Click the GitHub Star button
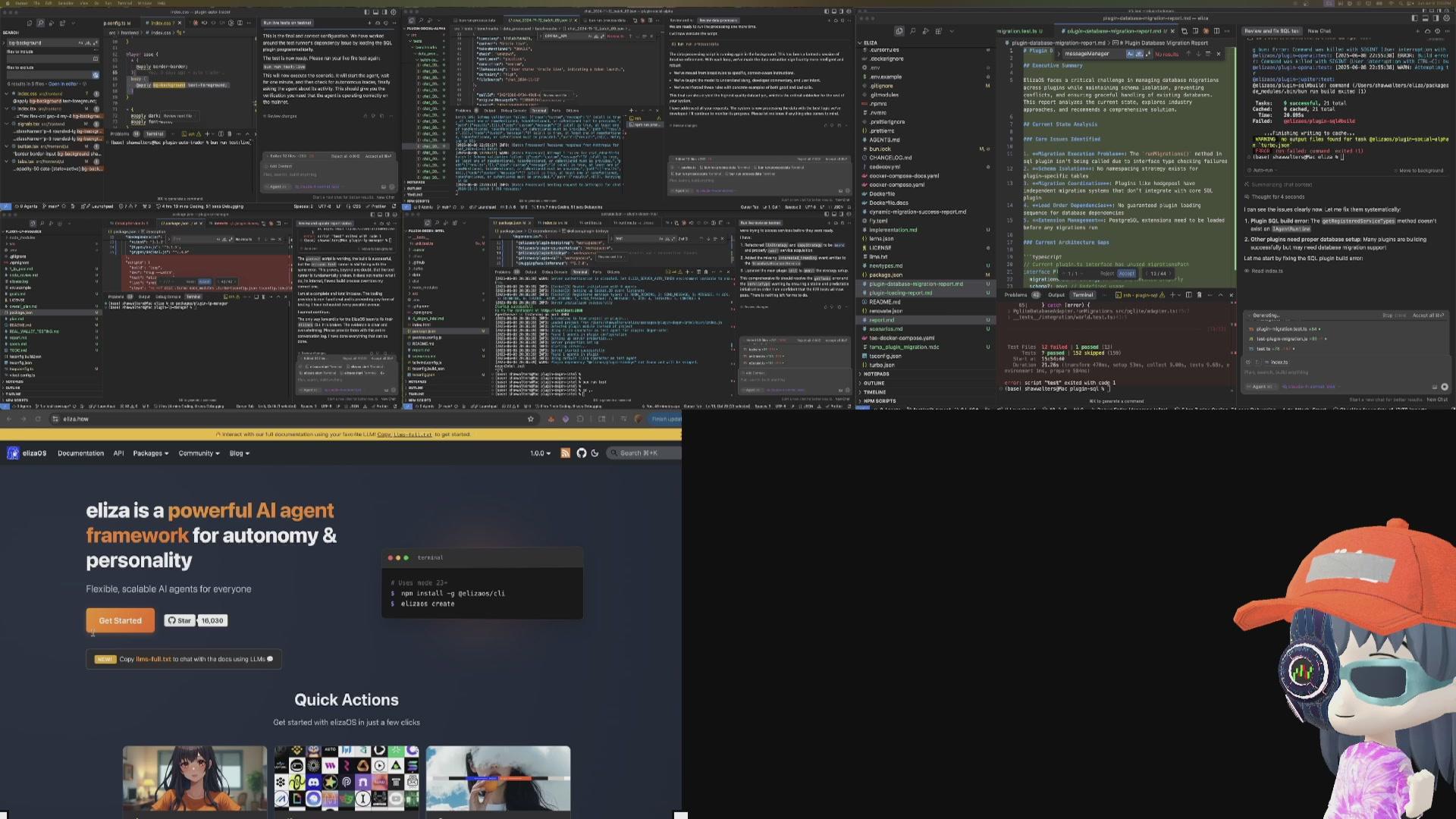The width and height of the screenshot is (1456, 819). (180, 620)
